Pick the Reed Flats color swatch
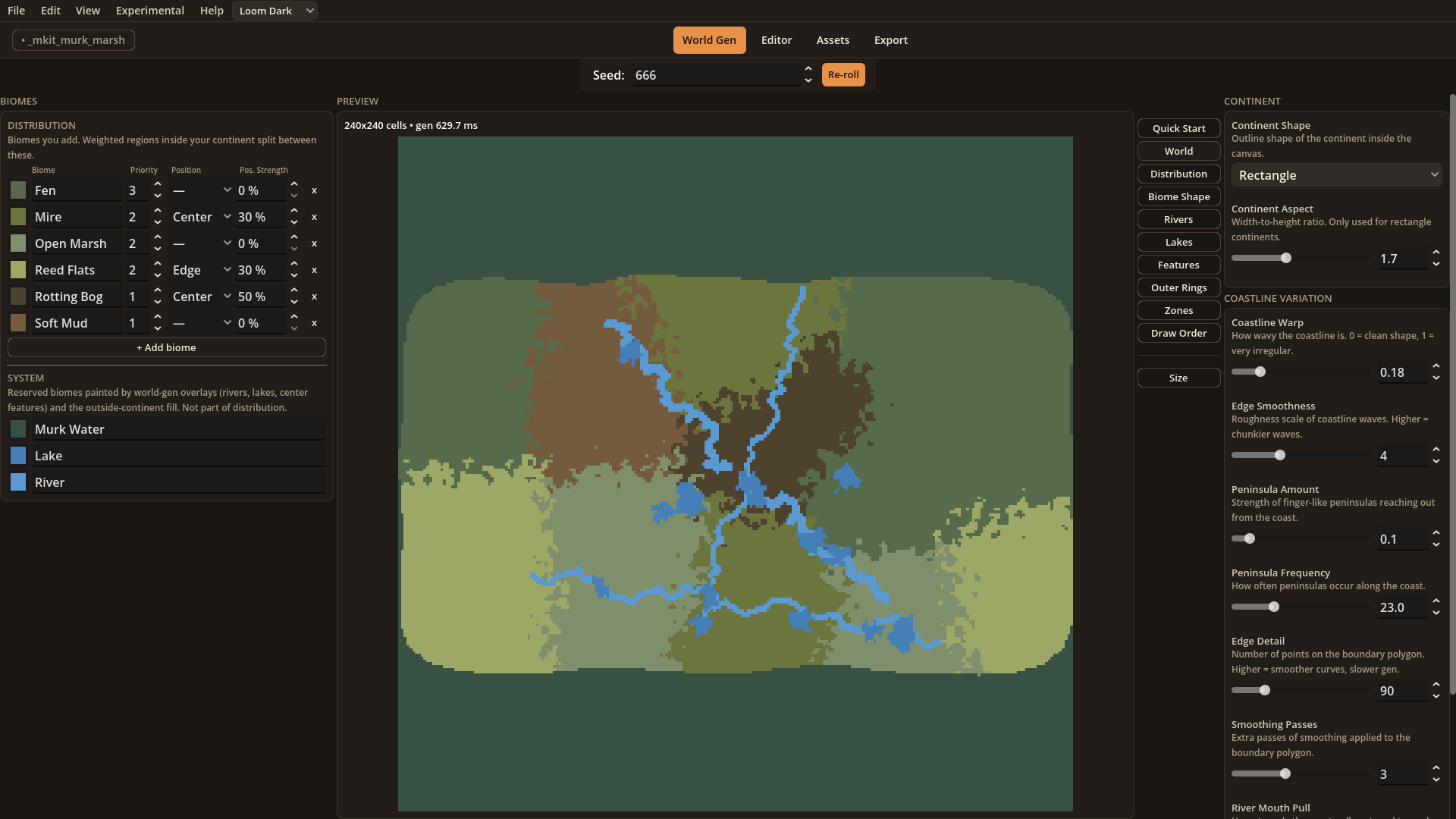Screen dimensions: 1456x819 click(x=18, y=270)
